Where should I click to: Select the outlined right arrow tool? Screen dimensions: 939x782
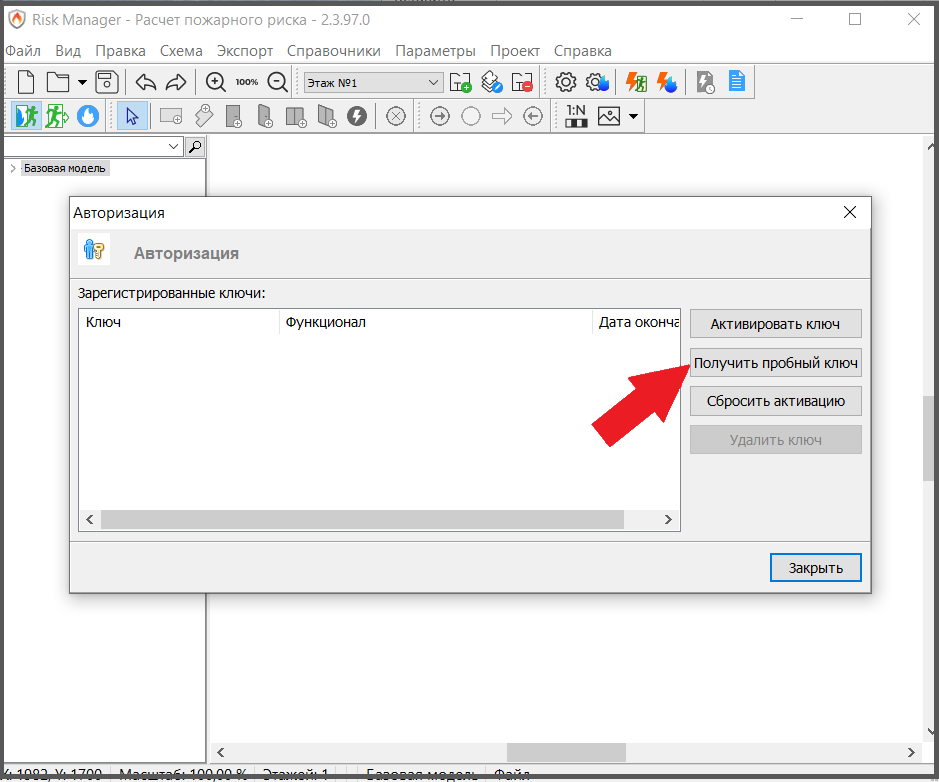pos(502,116)
